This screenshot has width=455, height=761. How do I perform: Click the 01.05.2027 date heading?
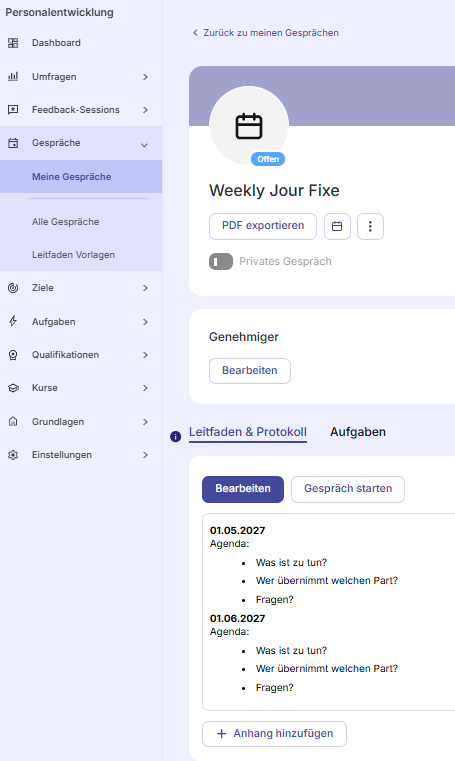pyautogui.click(x=237, y=530)
